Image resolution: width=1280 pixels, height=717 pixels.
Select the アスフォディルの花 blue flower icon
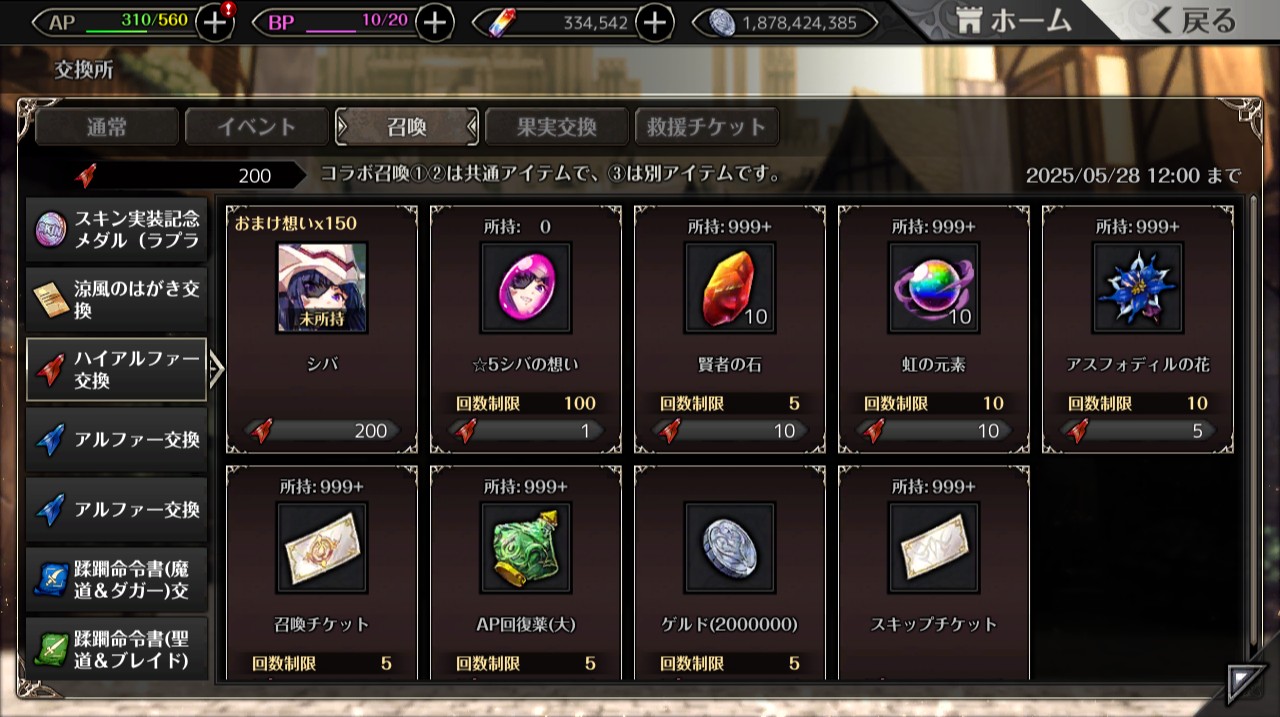tap(1138, 288)
